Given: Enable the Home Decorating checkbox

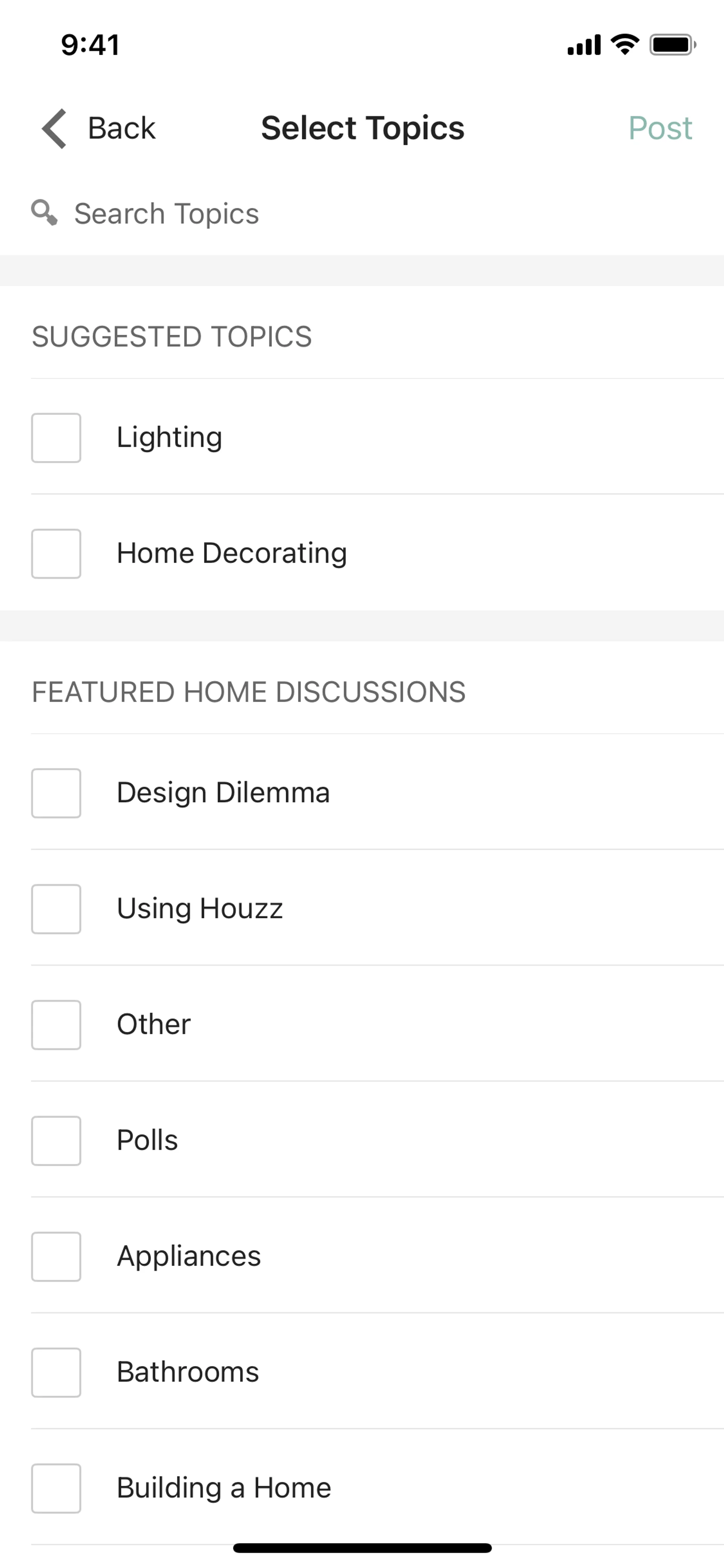Looking at the screenshot, I should click(x=56, y=553).
